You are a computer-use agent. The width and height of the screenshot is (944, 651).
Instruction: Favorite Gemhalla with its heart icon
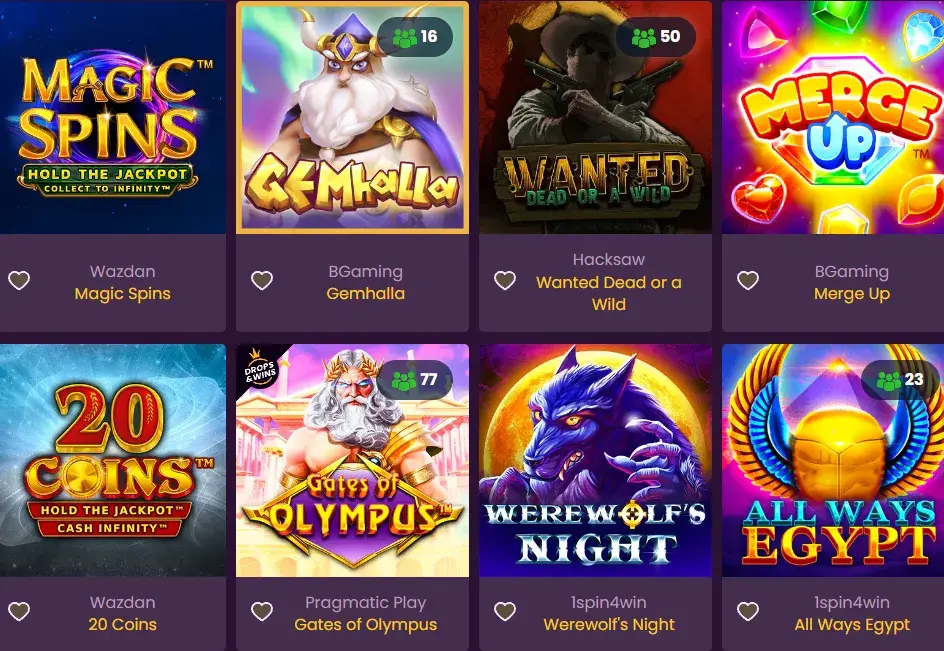click(262, 280)
